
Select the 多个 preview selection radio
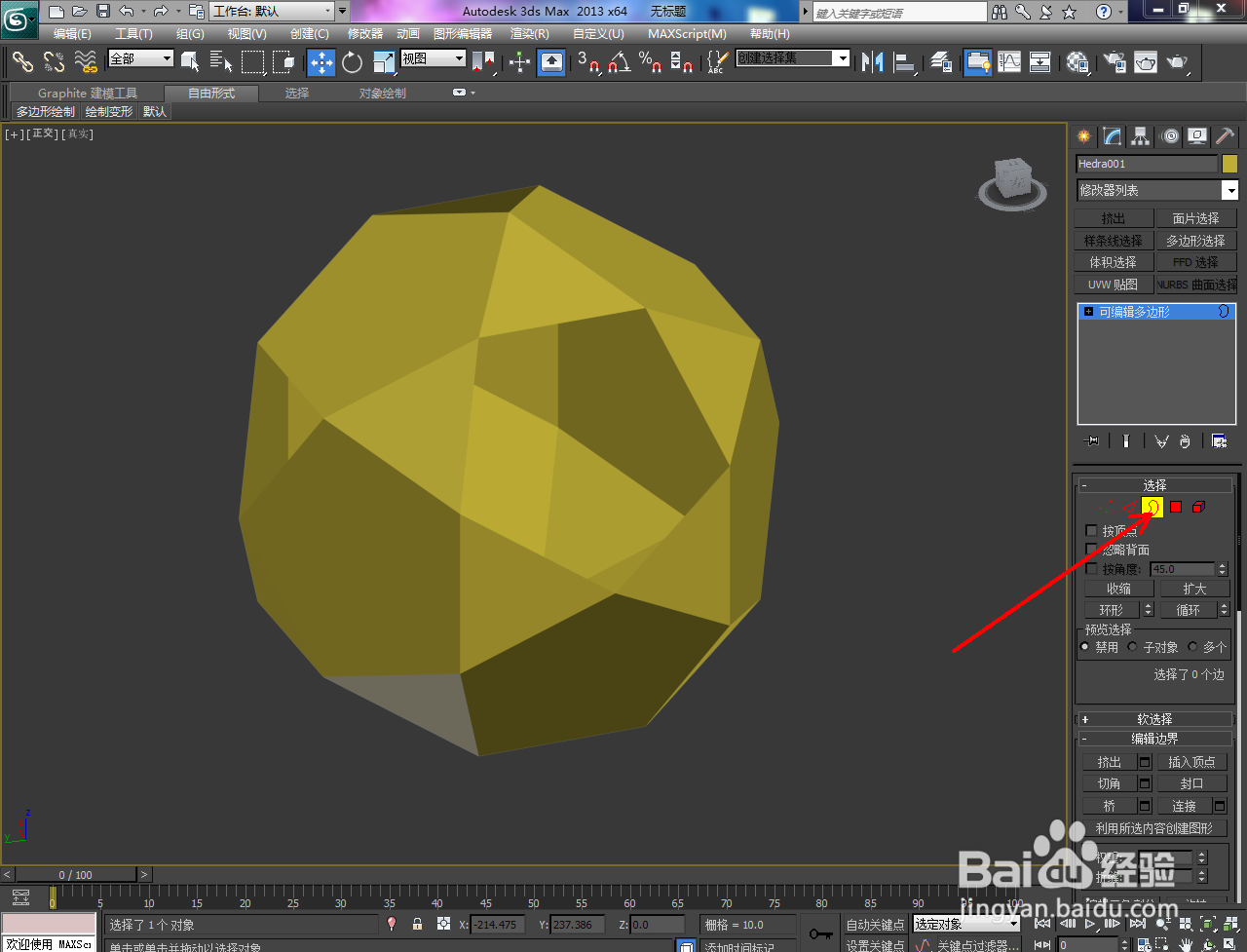(x=1192, y=647)
